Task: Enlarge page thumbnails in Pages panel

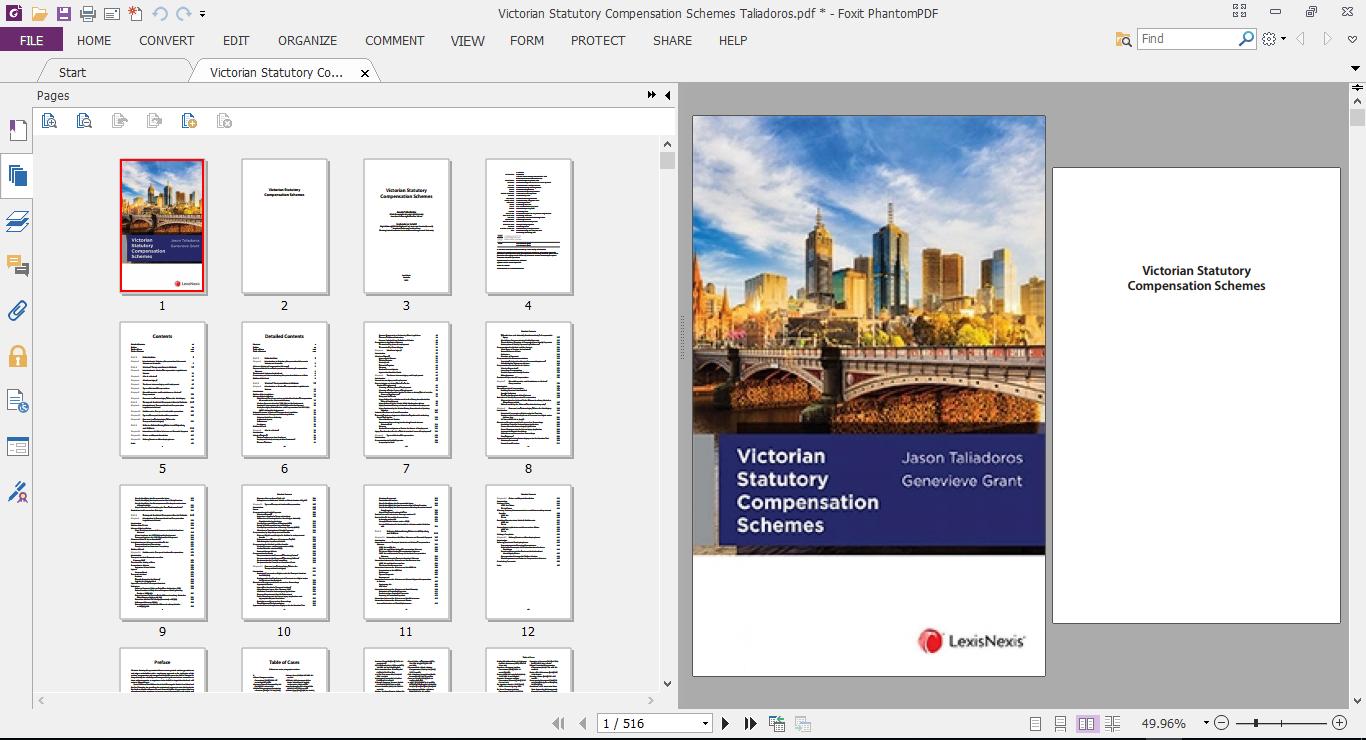Action: tap(49, 121)
